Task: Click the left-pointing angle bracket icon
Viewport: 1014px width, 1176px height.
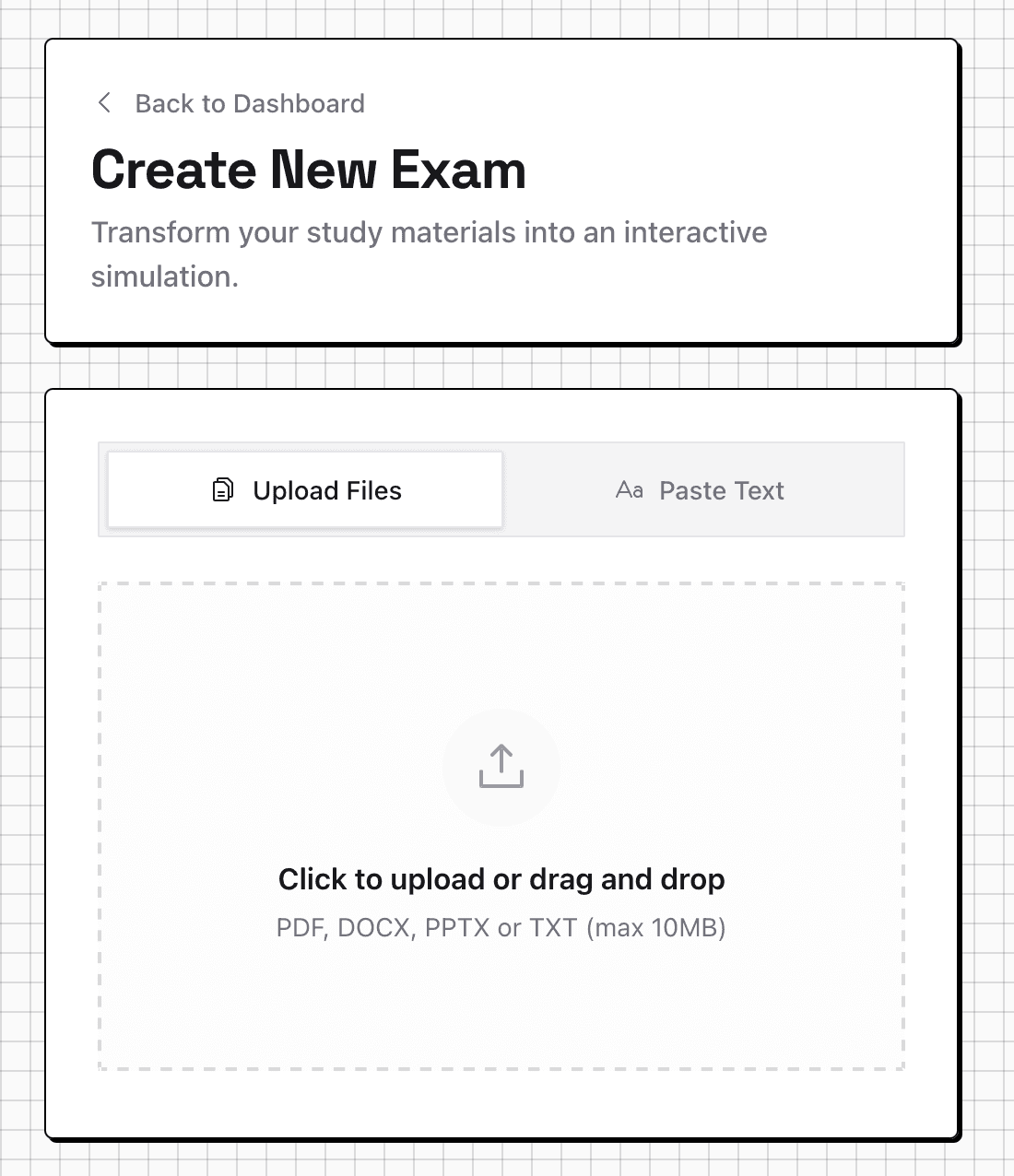Action: pyautogui.click(x=104, y=103)
